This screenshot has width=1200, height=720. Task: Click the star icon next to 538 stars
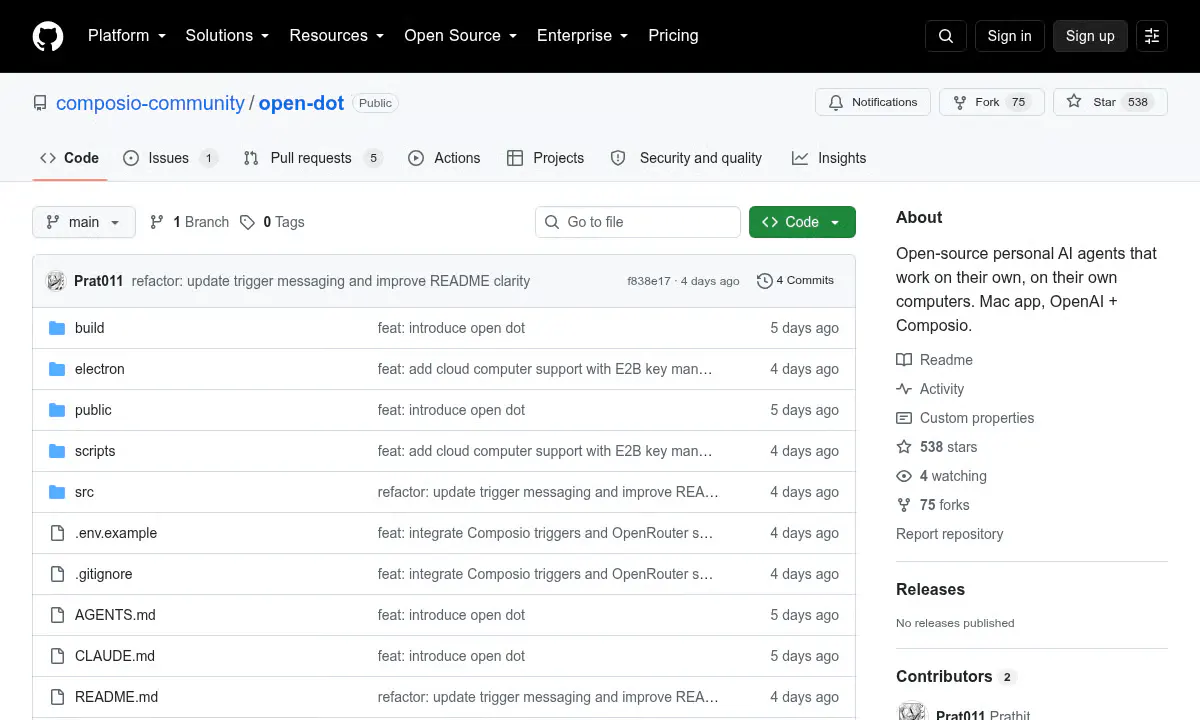[904, 447]
